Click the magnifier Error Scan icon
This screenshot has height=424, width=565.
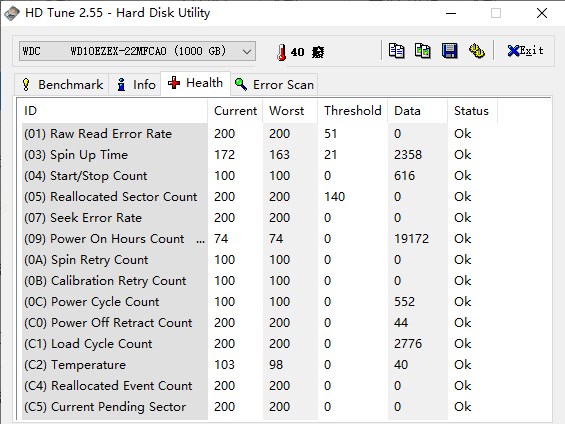tap(241, 84)
